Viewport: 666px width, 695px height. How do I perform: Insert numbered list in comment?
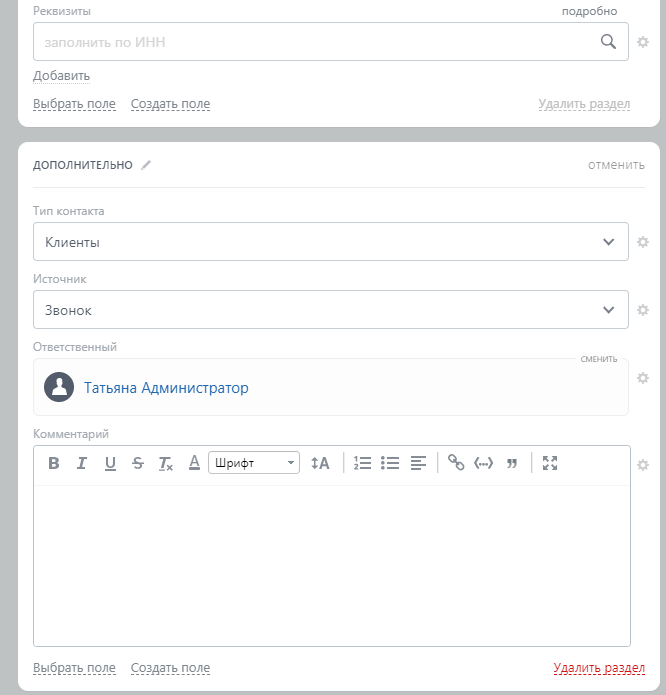[x=363, y=463]
